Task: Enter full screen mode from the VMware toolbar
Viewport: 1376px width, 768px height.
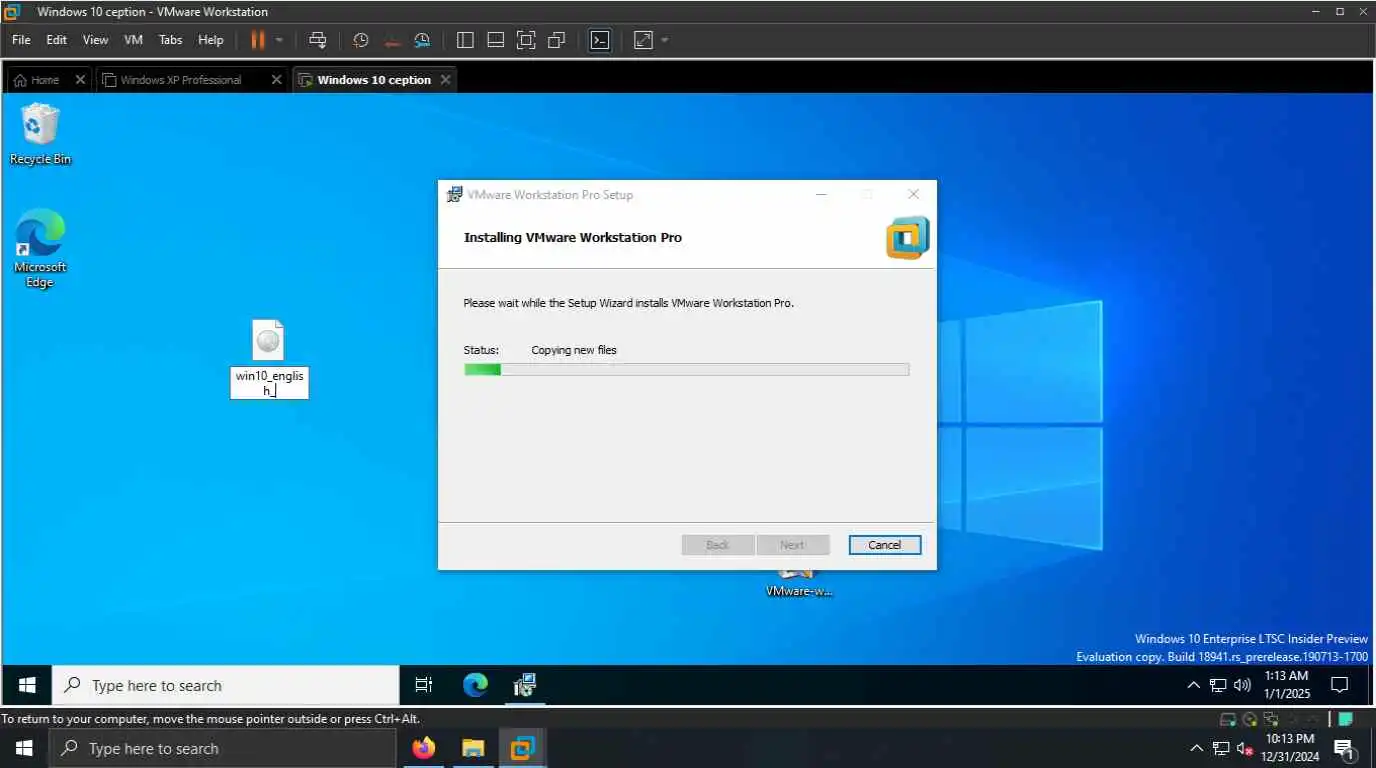Action: [526, 40]
